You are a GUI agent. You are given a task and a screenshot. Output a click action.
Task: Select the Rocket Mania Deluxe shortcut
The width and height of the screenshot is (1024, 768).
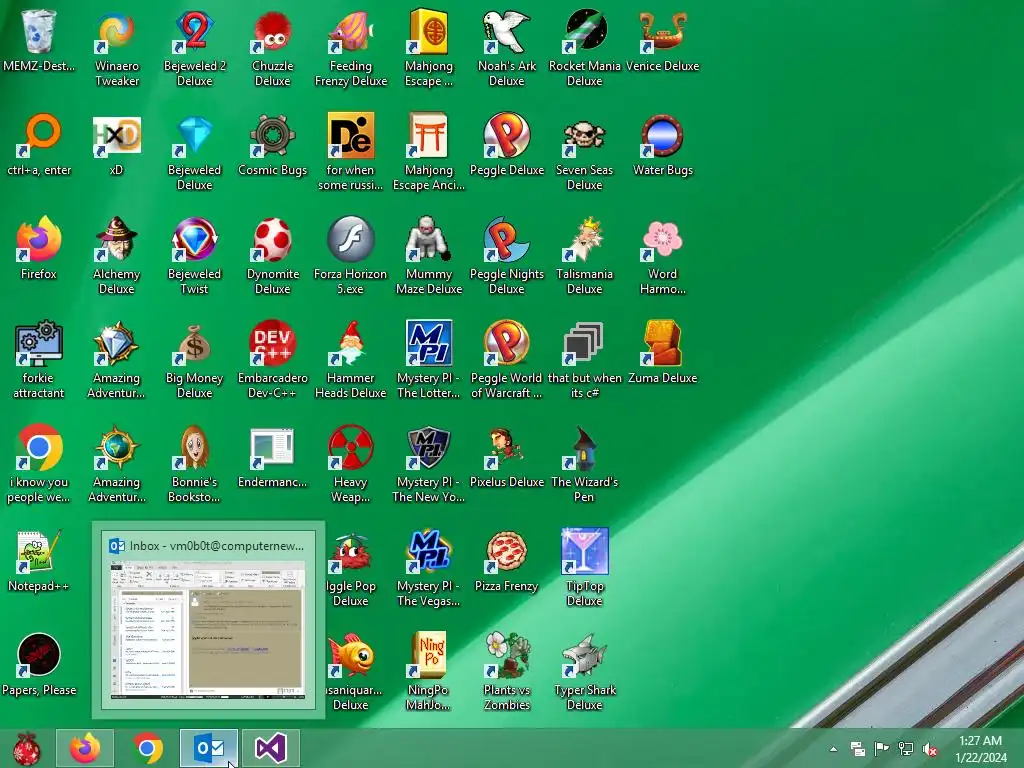click(x=584, y=31)
